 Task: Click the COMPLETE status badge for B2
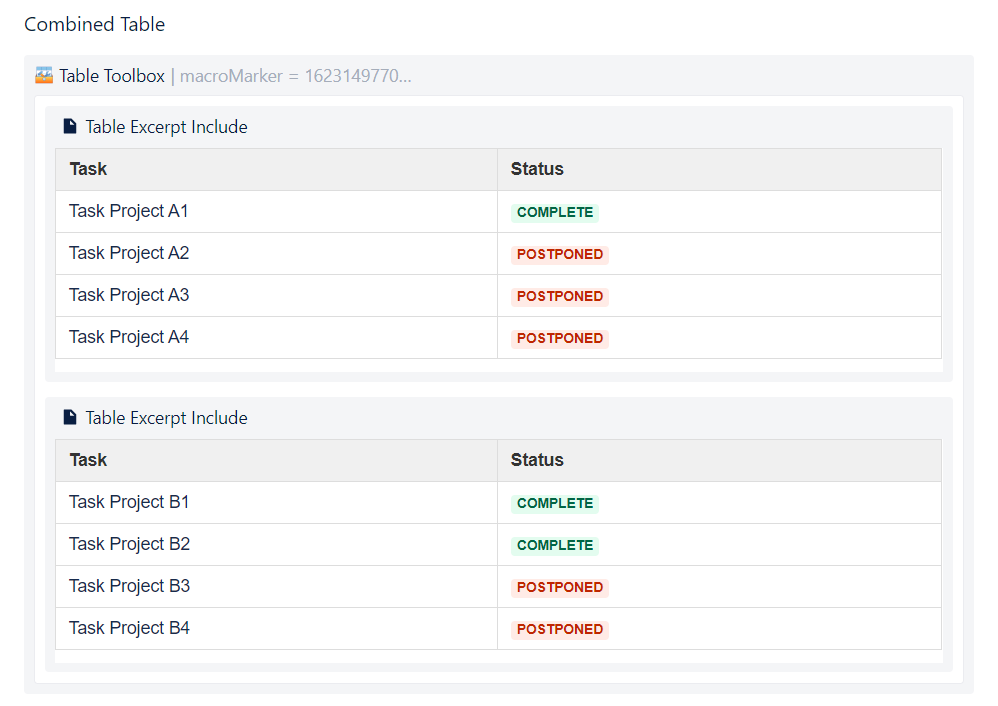[x=555, y=546]
